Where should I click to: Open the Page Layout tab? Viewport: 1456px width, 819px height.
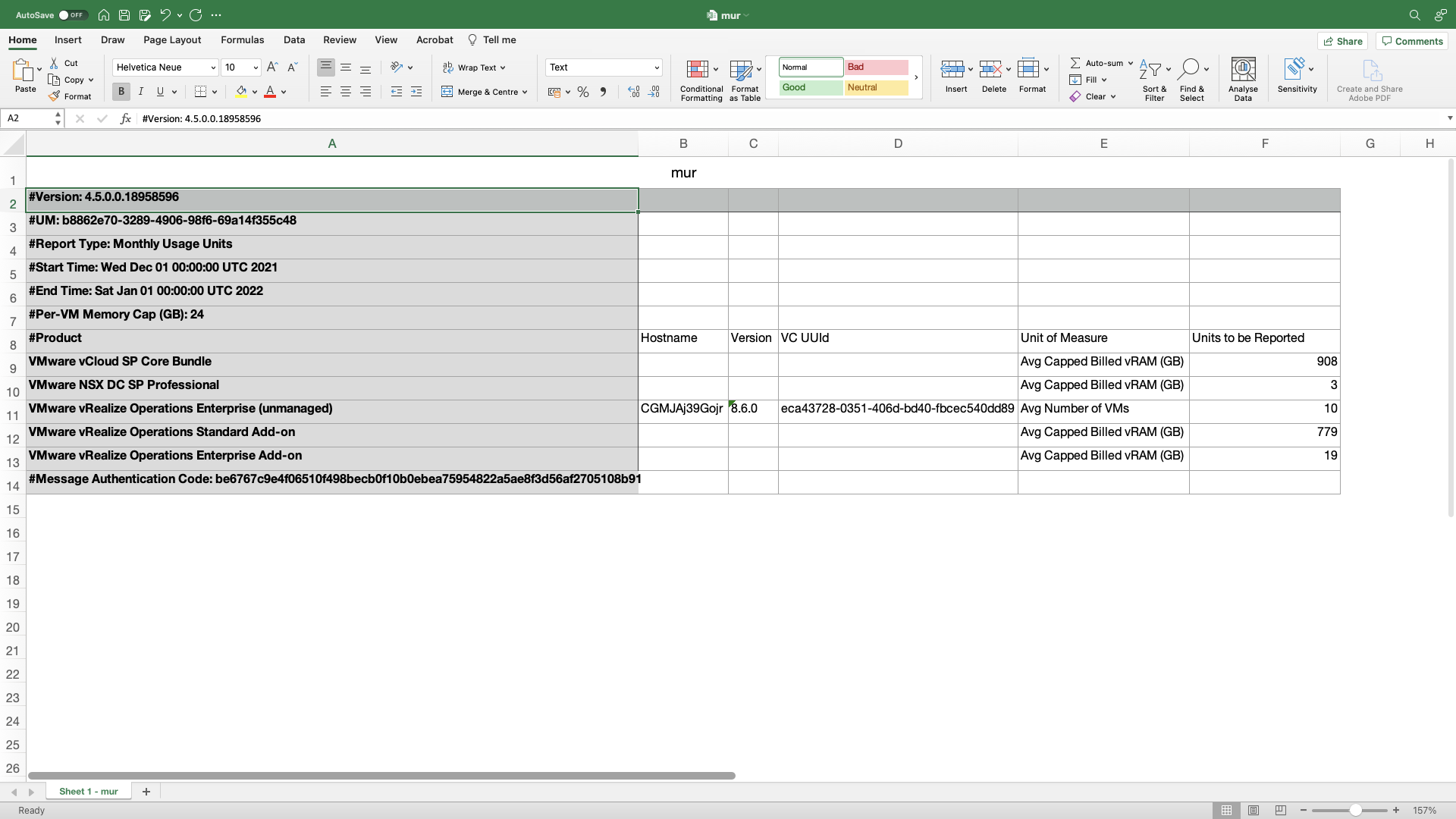coord(172,40)
